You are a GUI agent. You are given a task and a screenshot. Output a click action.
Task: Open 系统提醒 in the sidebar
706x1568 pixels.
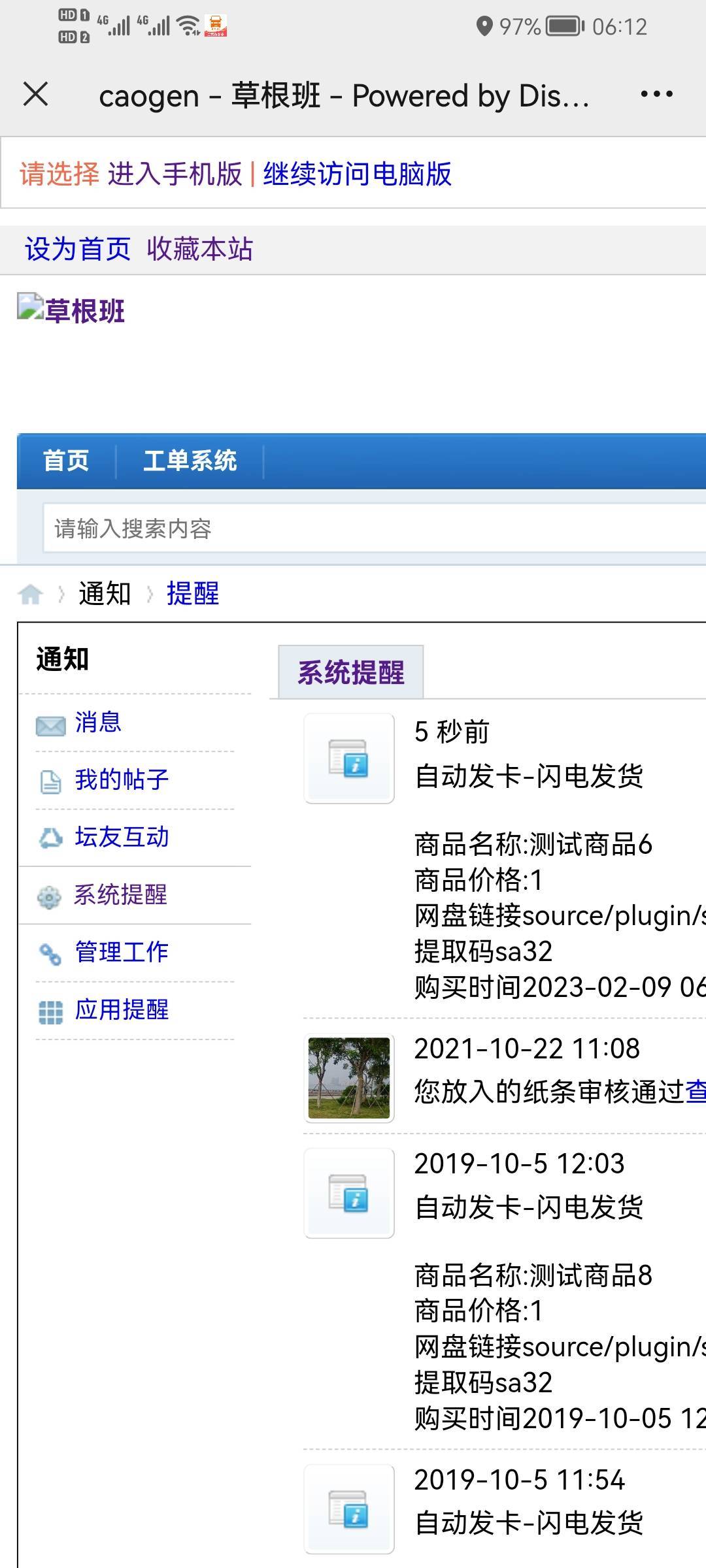point(120,895)
